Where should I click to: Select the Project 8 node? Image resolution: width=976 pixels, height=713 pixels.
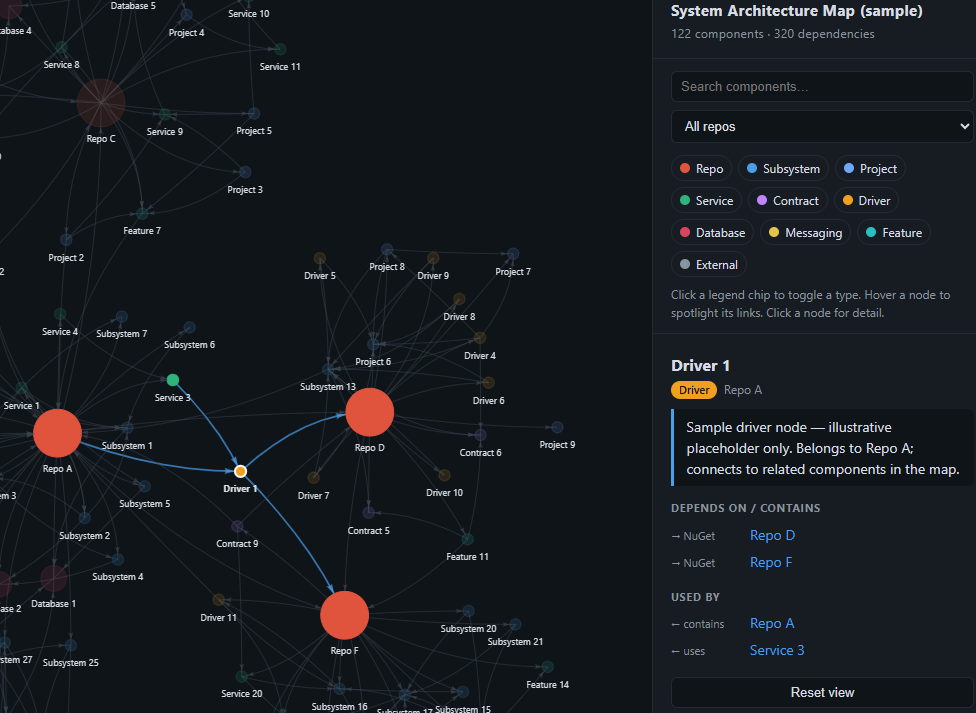(387, 250)
